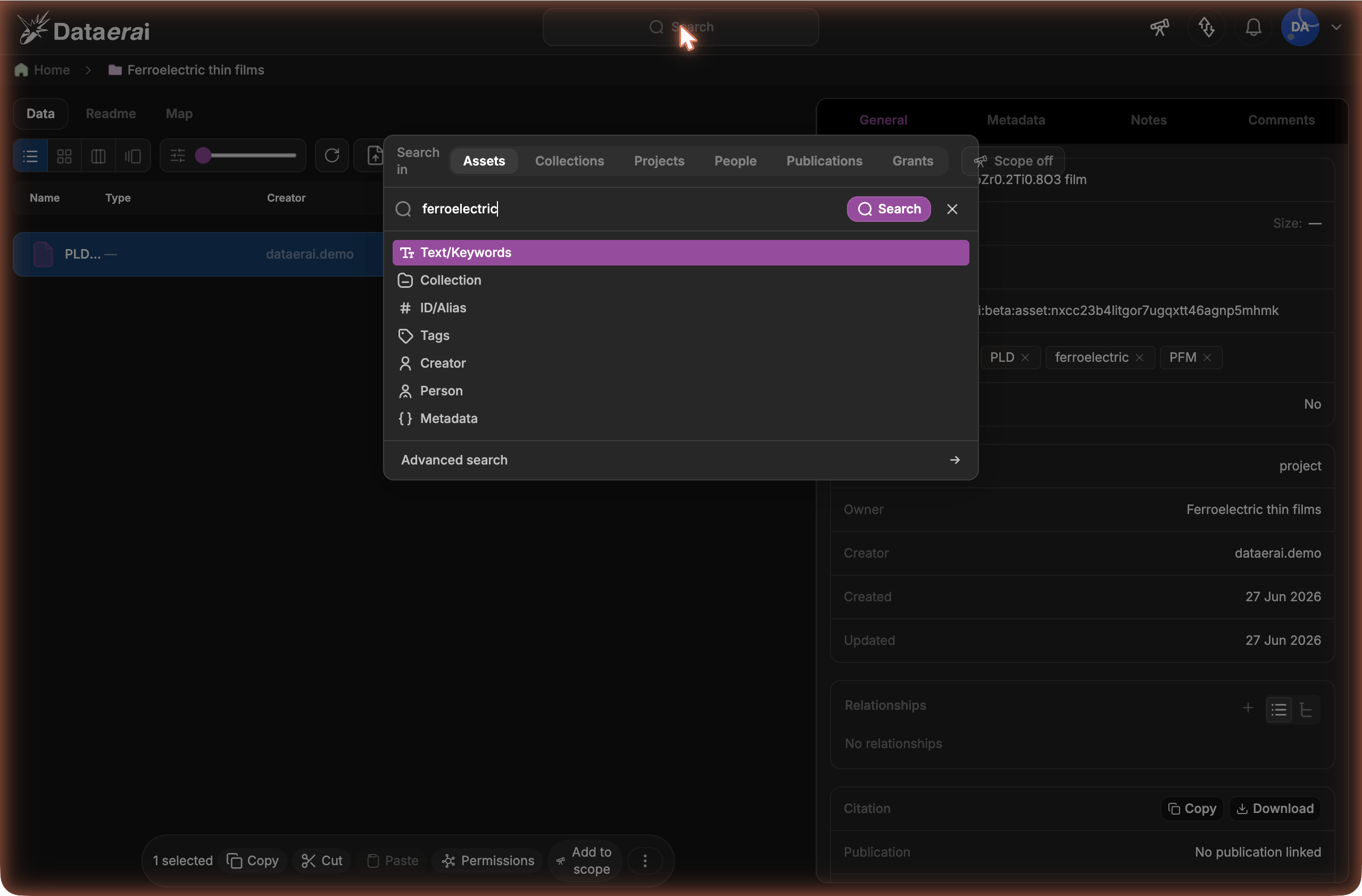Select Text/Keywords search option

[x=680, y=252]
